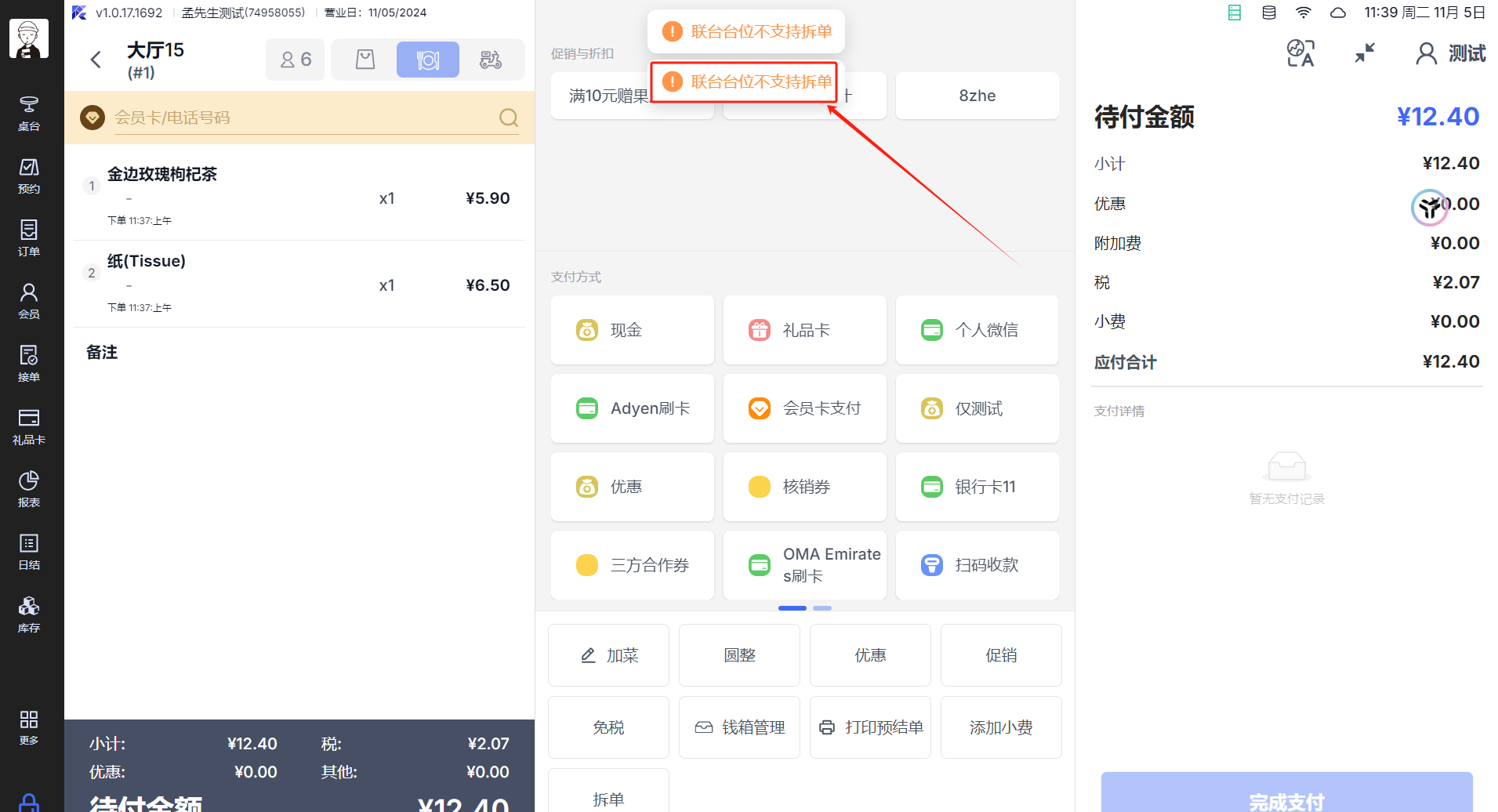The image size is (1498, 812).
Task: Click the cloud sync status icon
Action: [x=1338, y=13]
